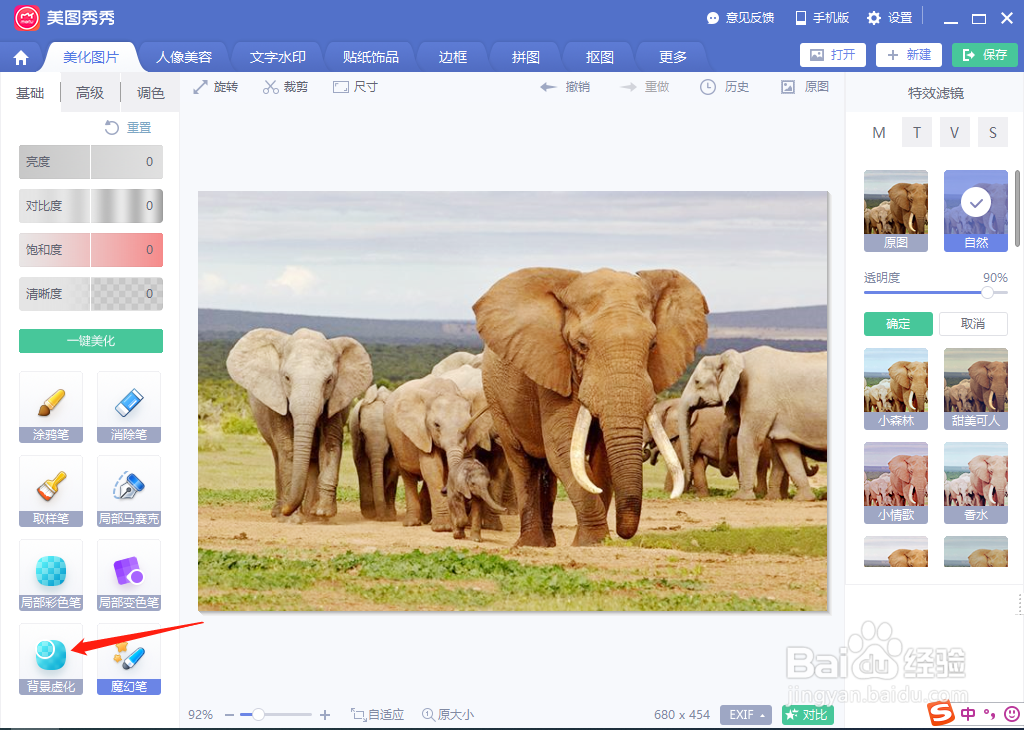The image size is (1024, 730).
Task: Select the 小情歌 filter thumbnail
Action: (896, 483)
